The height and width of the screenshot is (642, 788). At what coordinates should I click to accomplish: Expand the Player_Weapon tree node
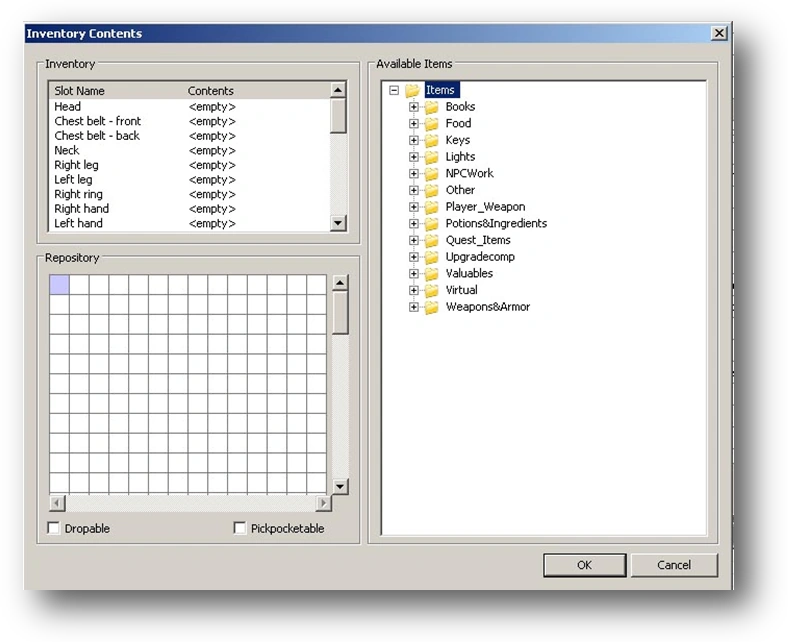click(x=414, y=207)
